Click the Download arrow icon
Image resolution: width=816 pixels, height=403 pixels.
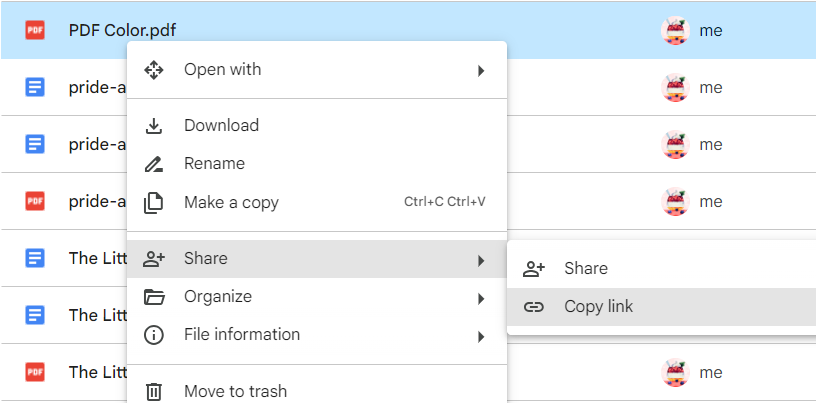click(x=154, y=126)
